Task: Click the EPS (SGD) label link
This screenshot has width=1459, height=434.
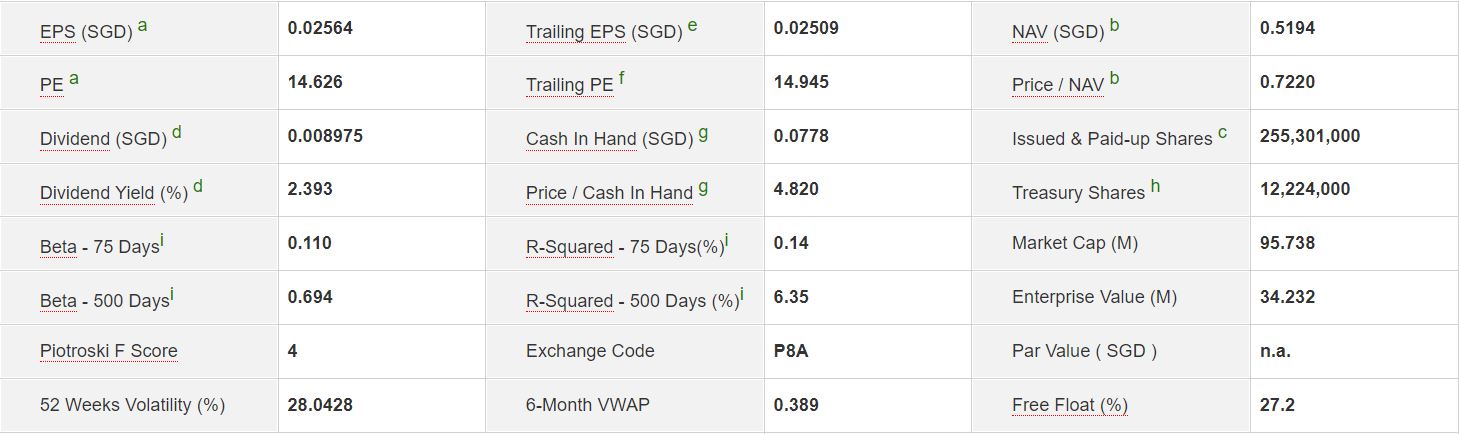Action: tap(86, 31)
